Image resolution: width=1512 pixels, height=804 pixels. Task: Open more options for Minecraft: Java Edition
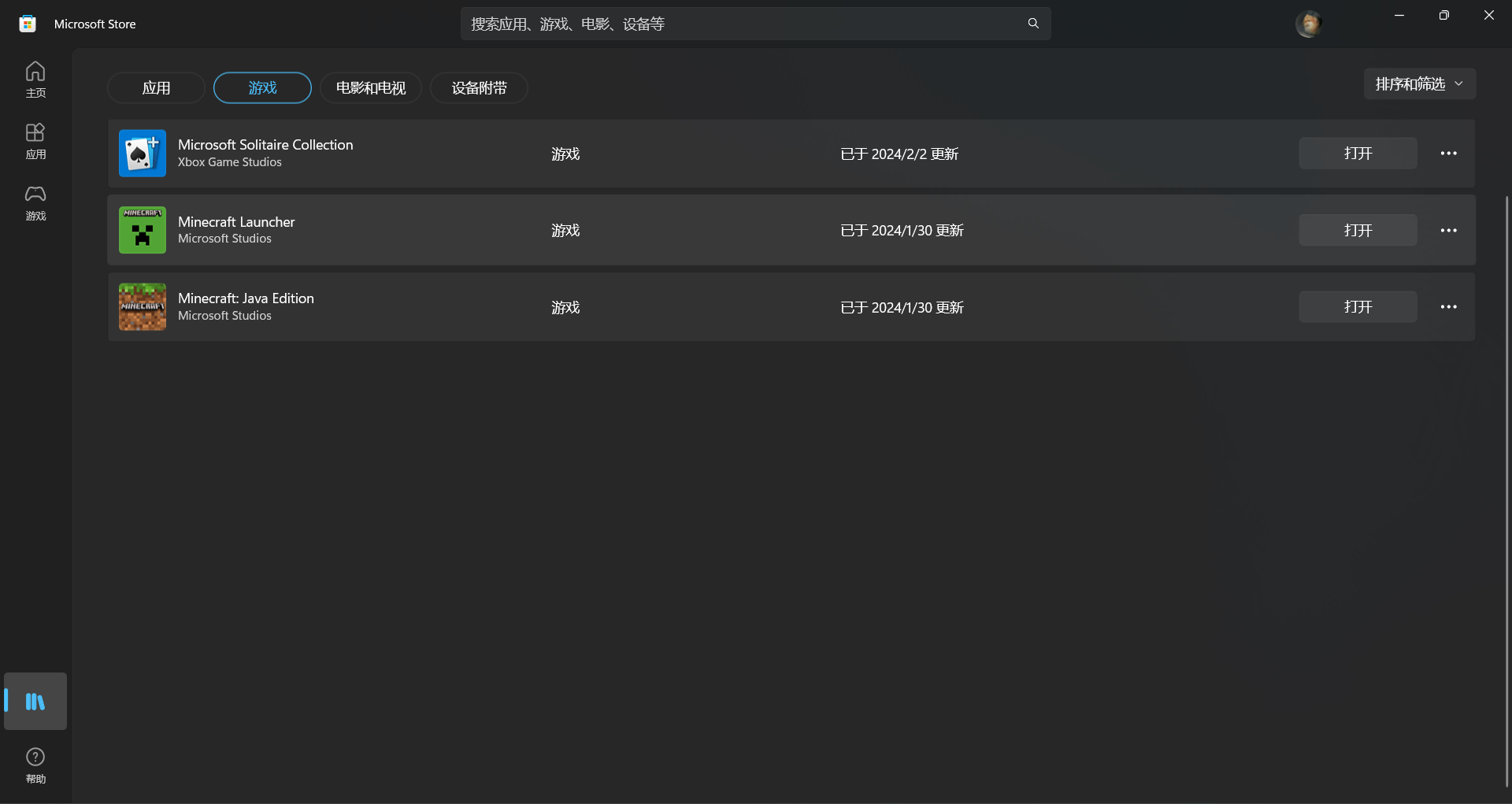point(1448,307)
